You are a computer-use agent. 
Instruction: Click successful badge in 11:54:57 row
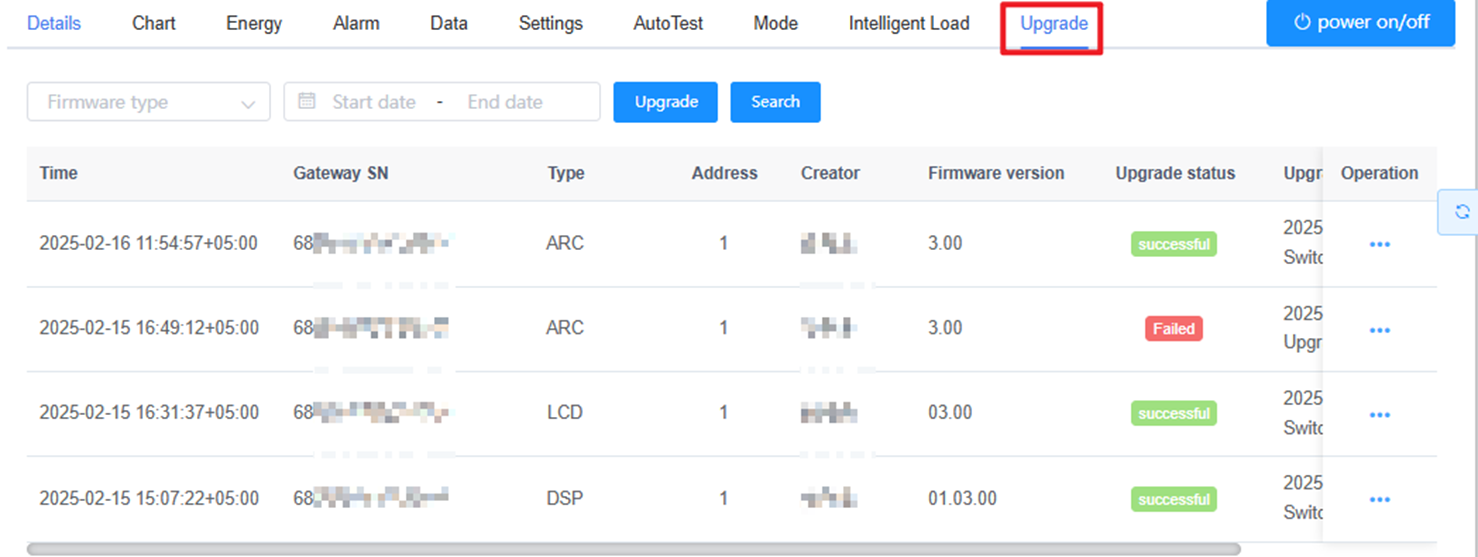[1174, 244]
